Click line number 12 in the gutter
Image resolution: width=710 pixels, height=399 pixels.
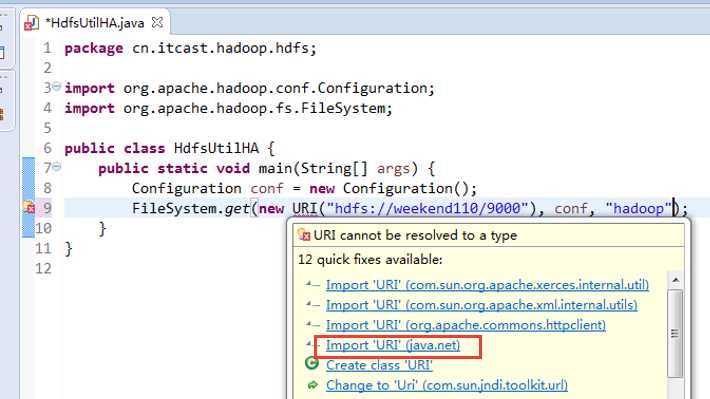[x=43, y=269]
